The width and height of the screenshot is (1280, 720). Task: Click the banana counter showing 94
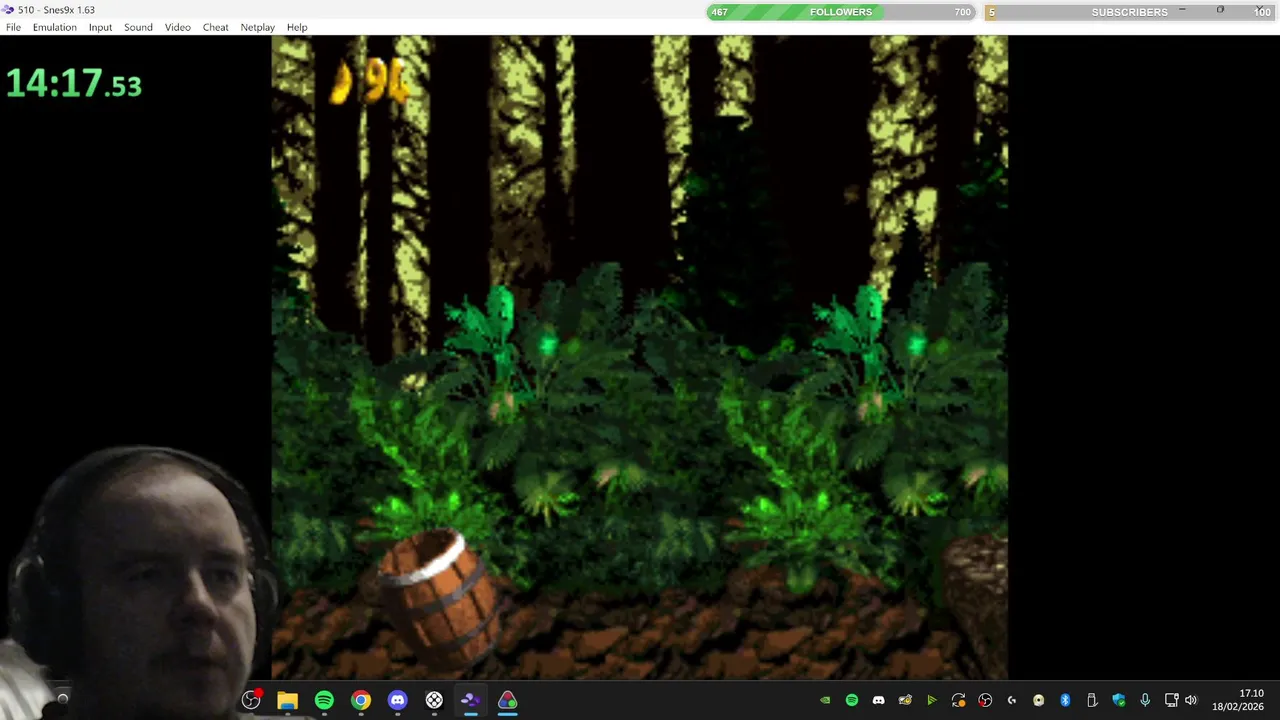click(x=369, y=82)
